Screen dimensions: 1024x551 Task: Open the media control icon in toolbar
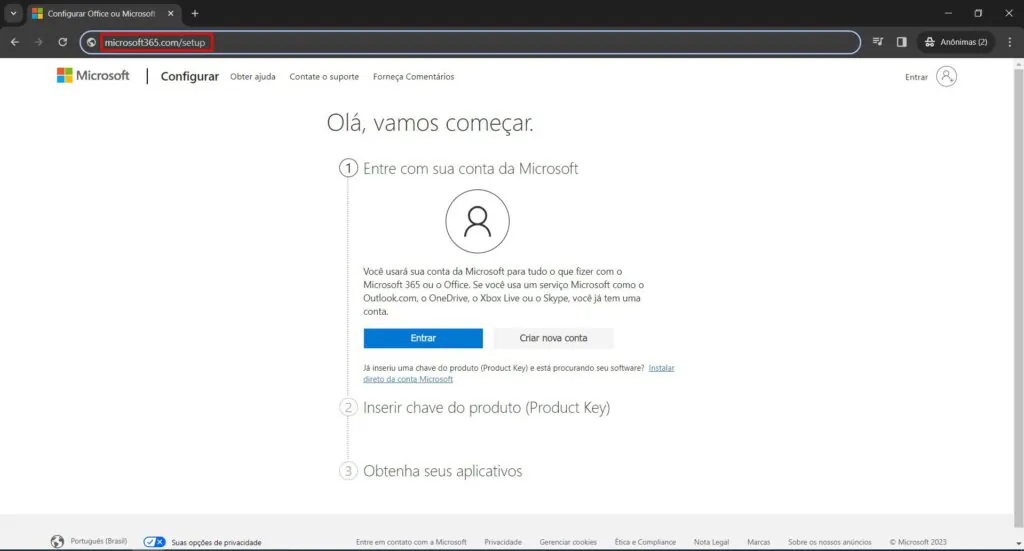878,42
